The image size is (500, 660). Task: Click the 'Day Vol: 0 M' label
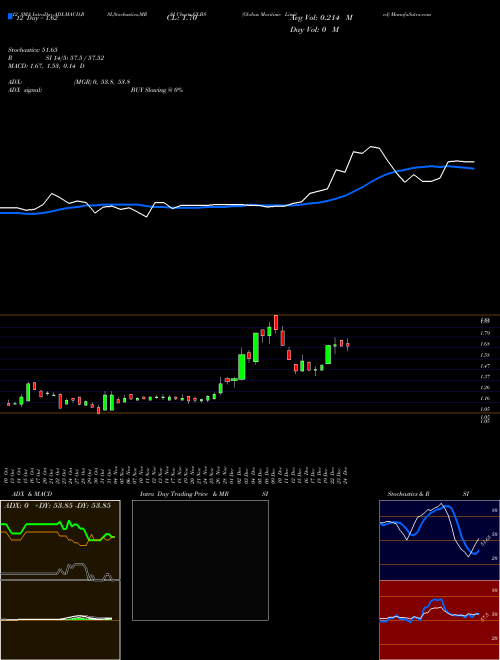[314, 30]
